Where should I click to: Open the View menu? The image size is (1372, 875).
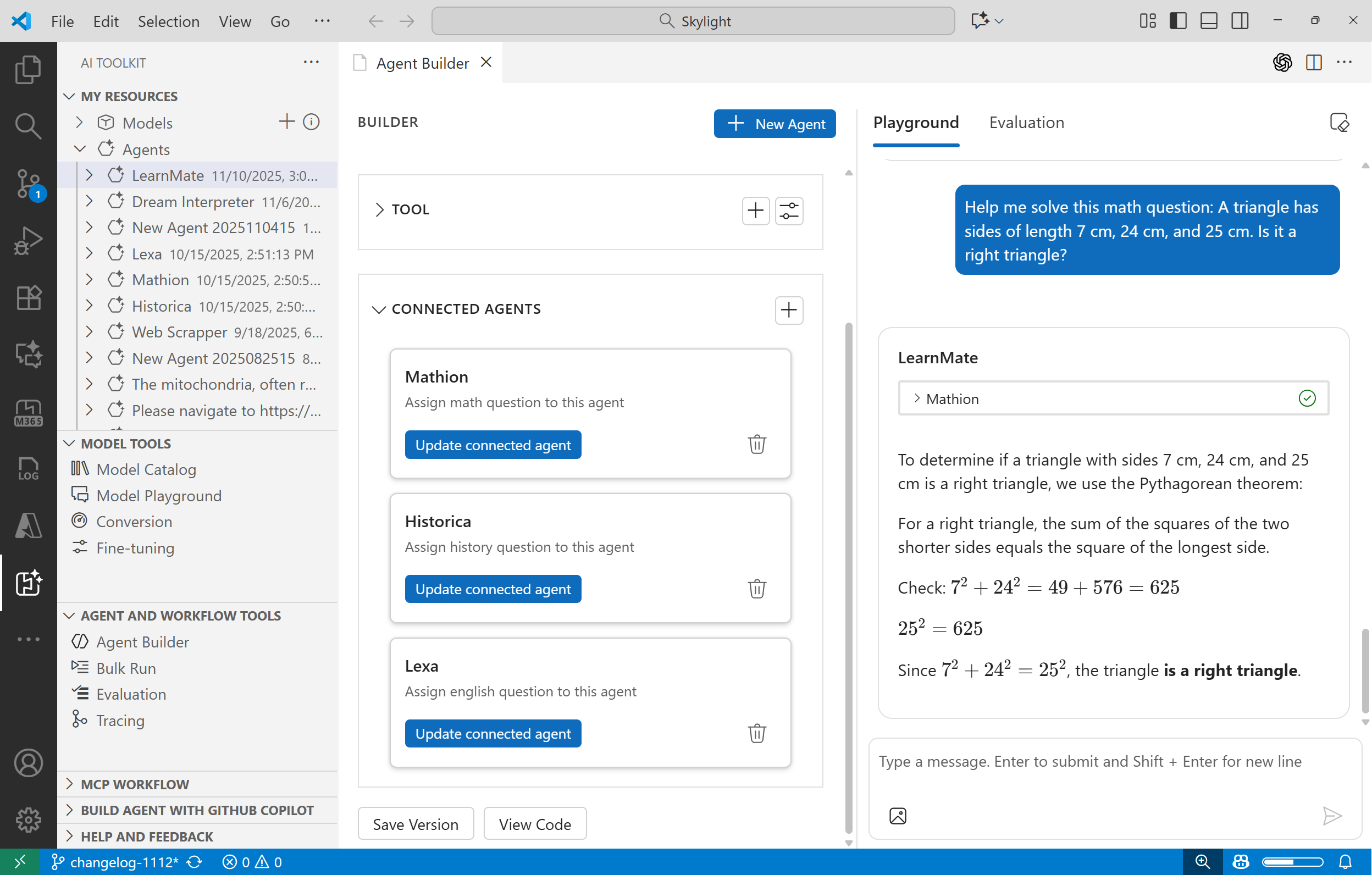235,21
